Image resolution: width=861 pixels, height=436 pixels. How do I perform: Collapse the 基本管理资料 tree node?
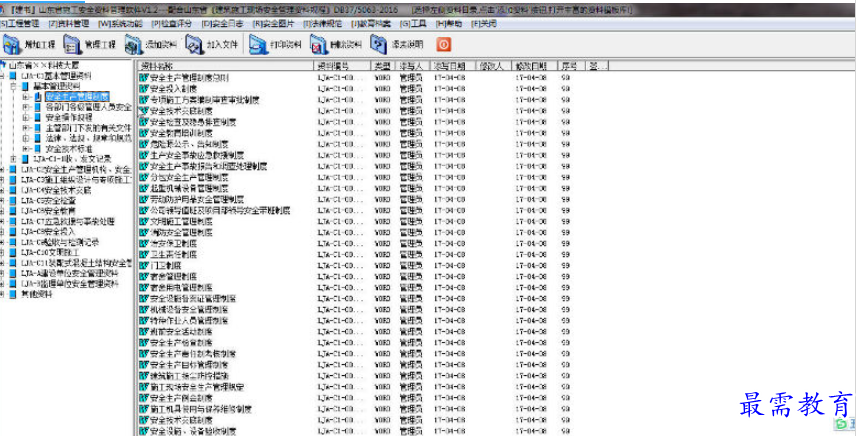(x=14, y=86)
